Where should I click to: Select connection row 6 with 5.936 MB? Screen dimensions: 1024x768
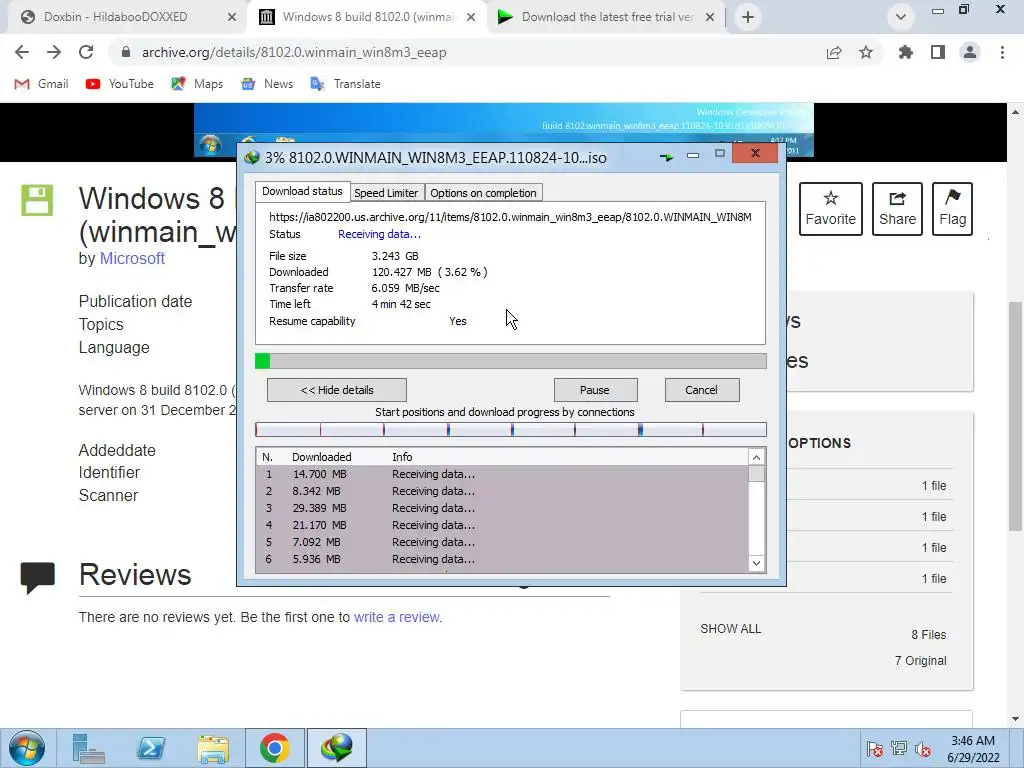coord(503,559)
